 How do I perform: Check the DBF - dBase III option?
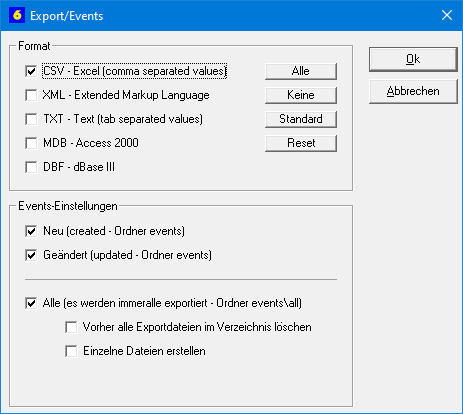[31, 167]
